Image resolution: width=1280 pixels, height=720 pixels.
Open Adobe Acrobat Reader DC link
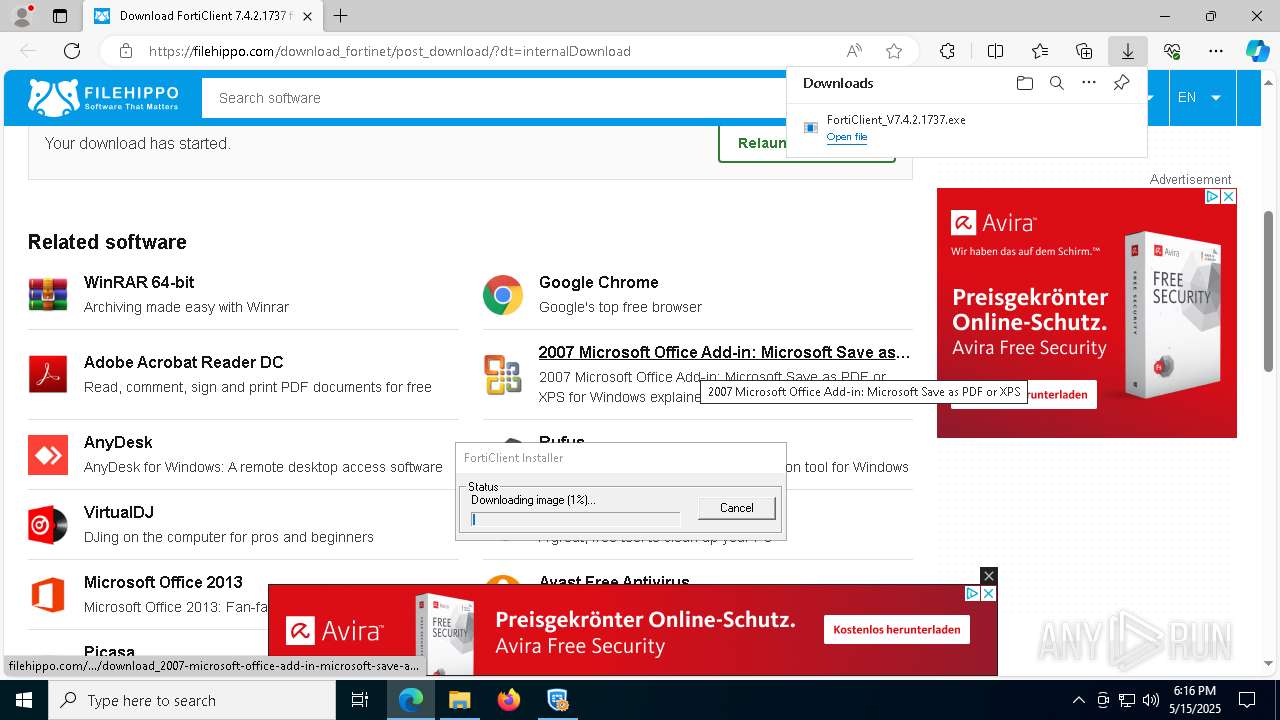tap(183, 362)
